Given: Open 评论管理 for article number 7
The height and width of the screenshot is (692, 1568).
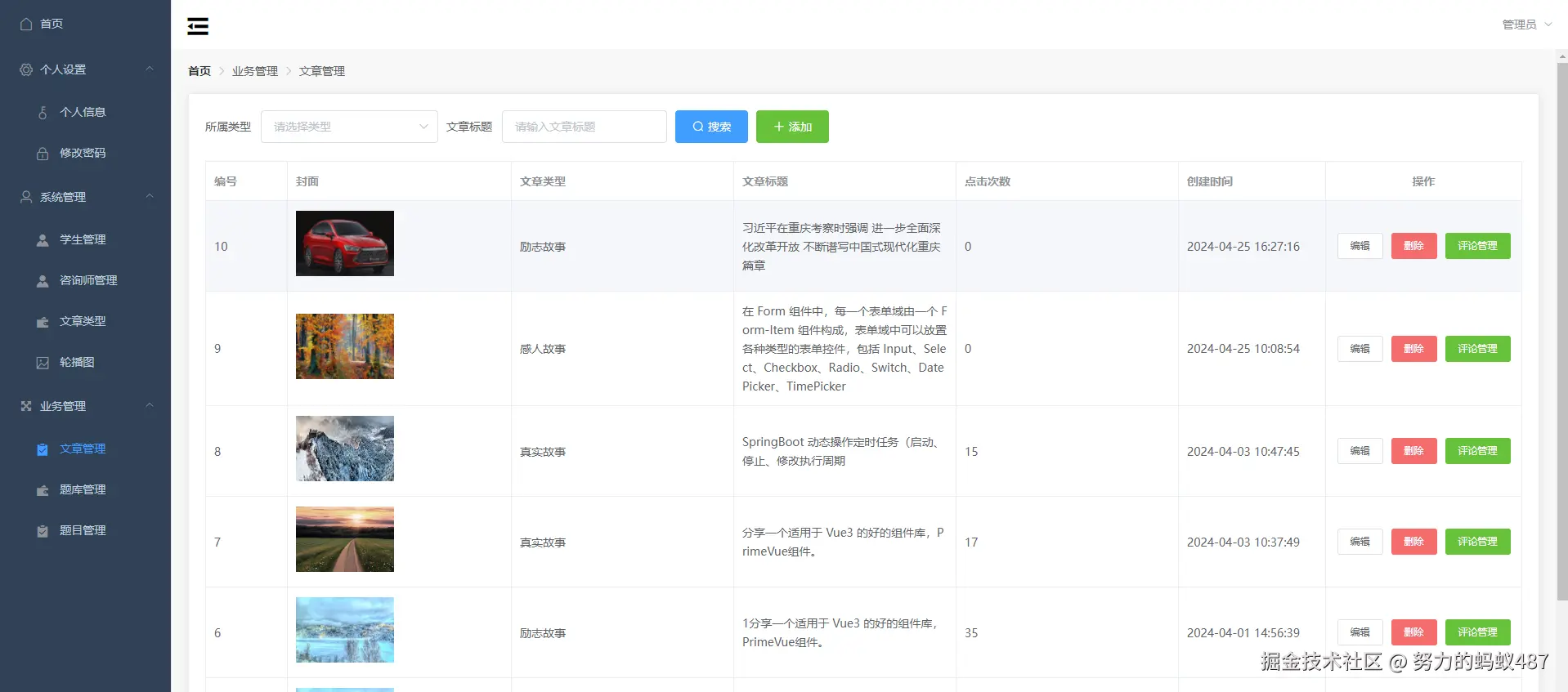Looking at the screenshot, I should tap(1478, 542).
